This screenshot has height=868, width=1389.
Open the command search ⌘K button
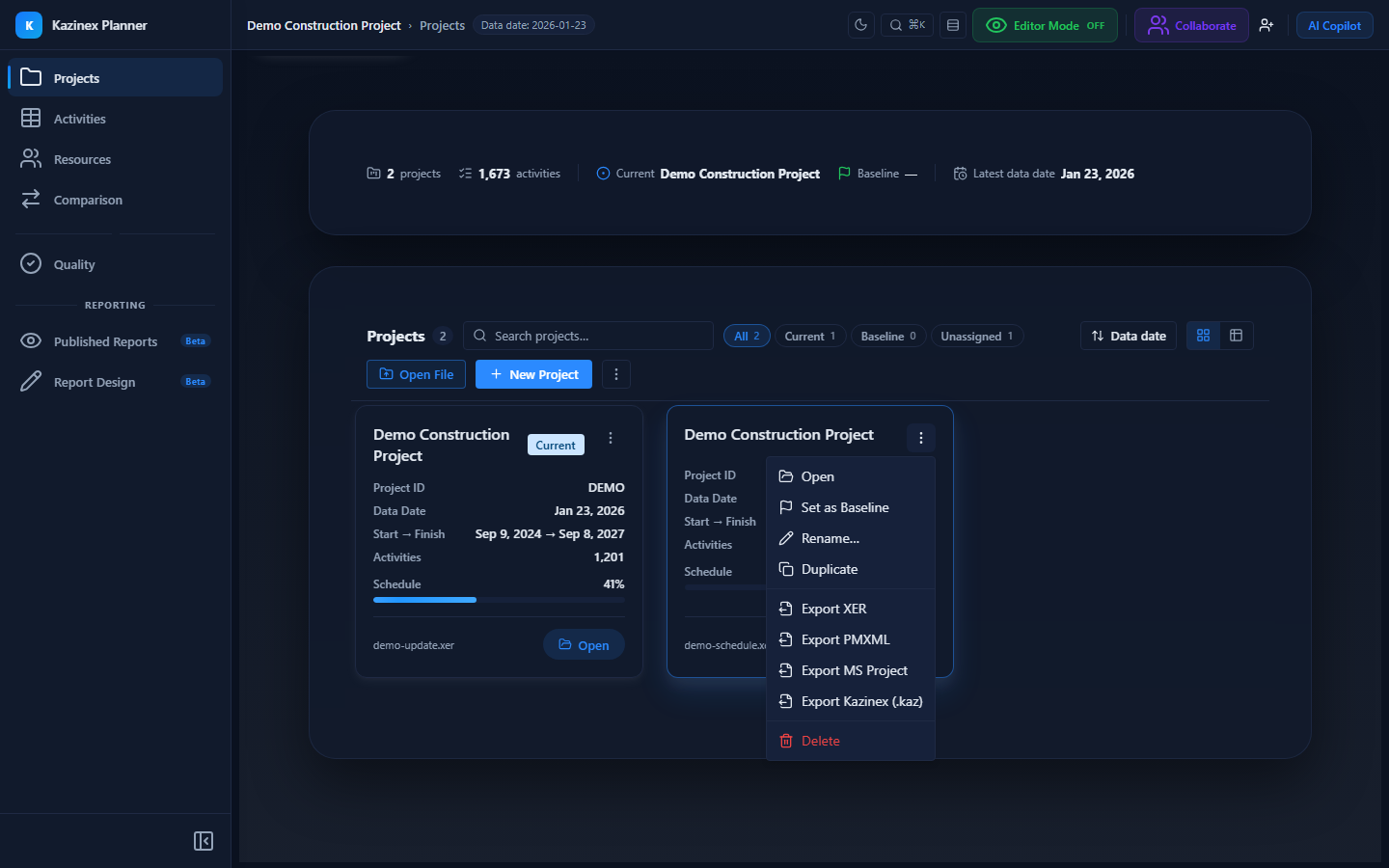tap(908, 25)
